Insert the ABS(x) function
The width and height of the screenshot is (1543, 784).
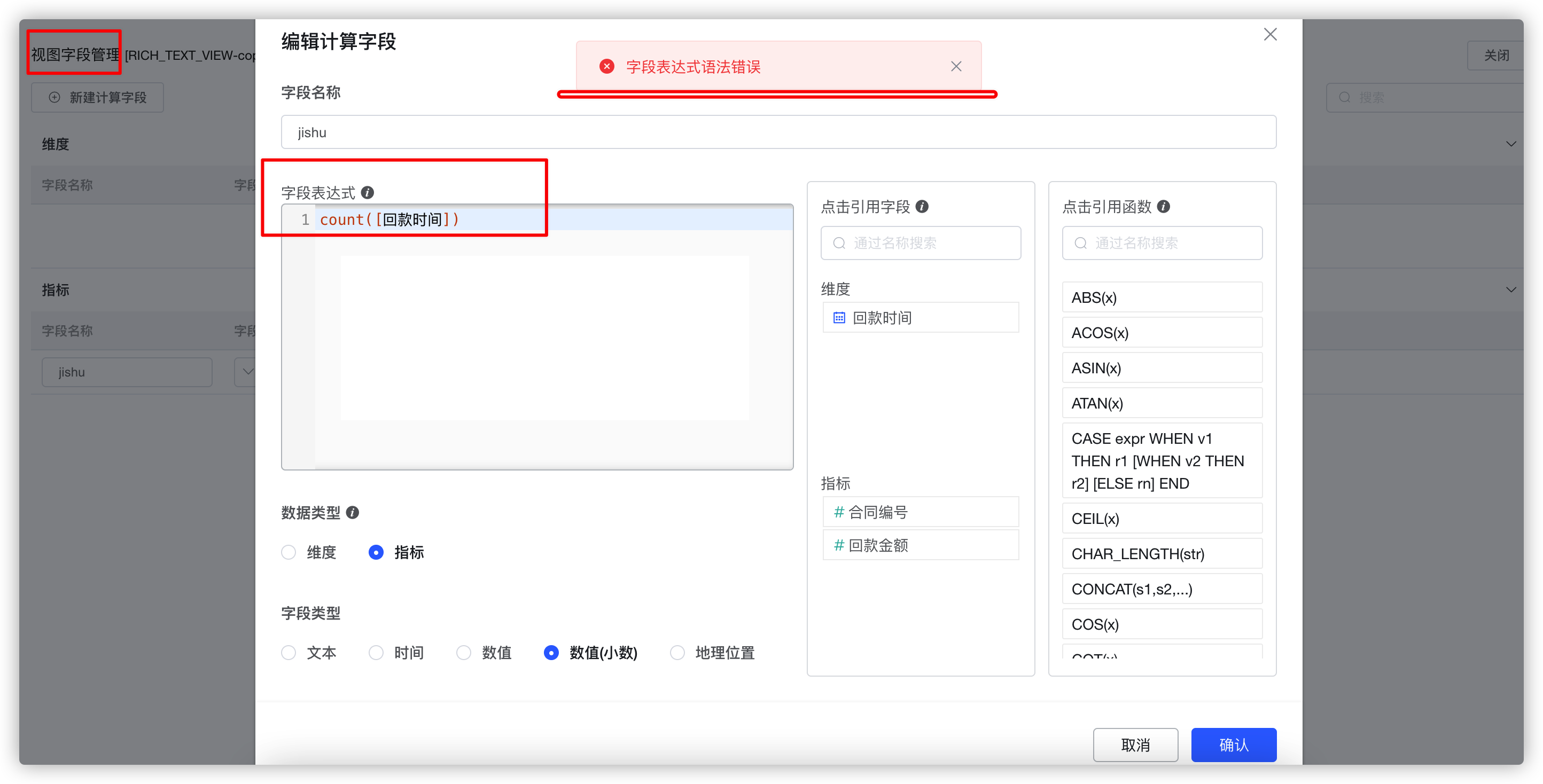click(x=1162, y=297)
